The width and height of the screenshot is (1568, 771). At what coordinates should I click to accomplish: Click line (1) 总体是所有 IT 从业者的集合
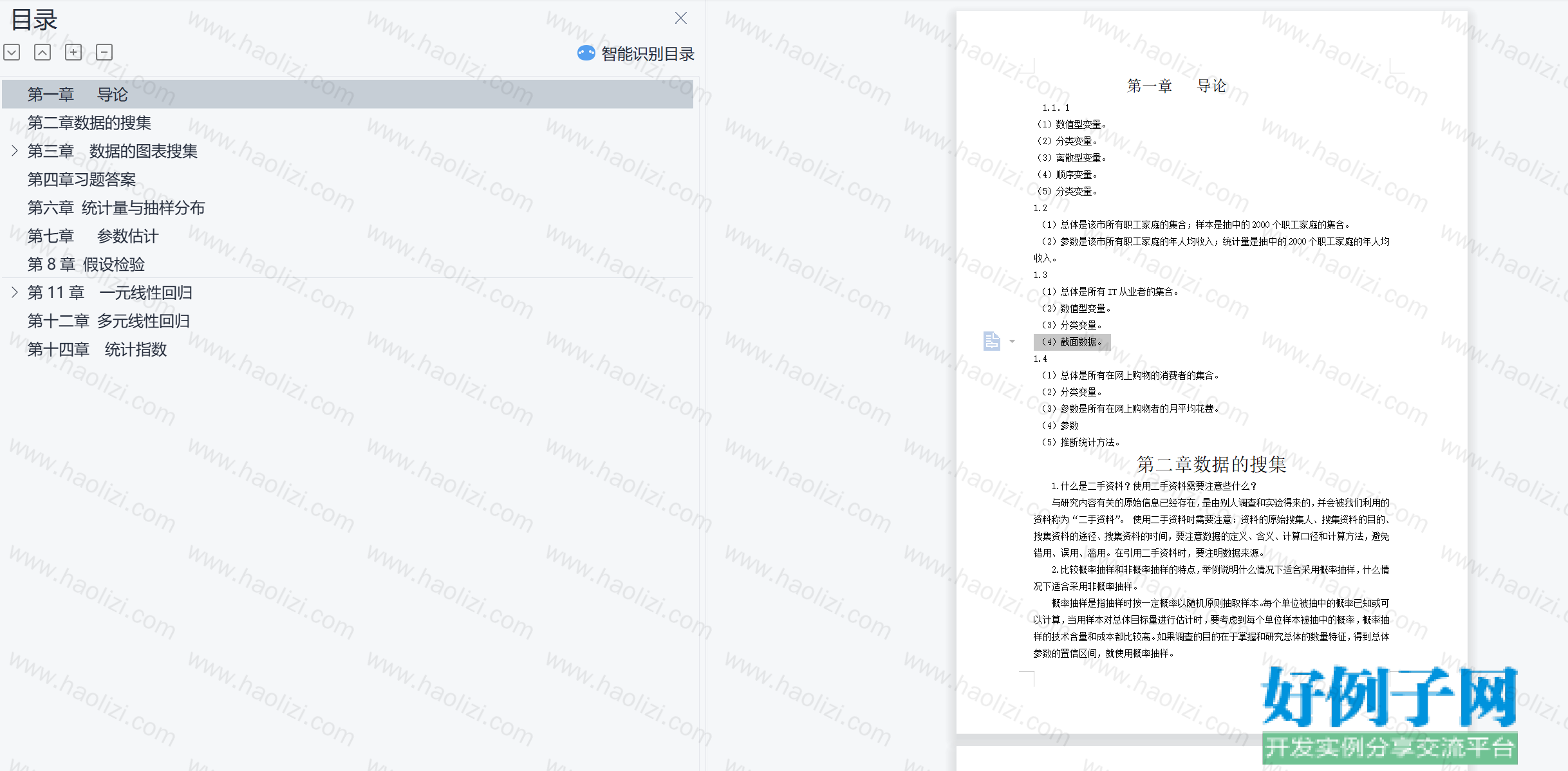[x=1110, y=292]
